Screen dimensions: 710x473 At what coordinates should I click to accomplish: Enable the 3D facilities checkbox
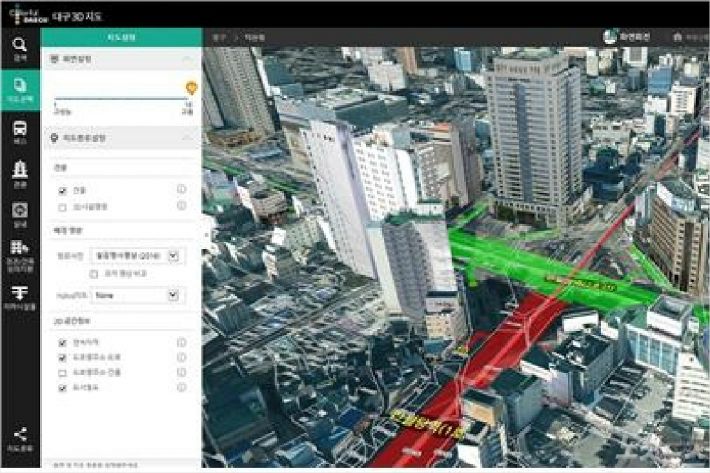[x=62, y=206]
